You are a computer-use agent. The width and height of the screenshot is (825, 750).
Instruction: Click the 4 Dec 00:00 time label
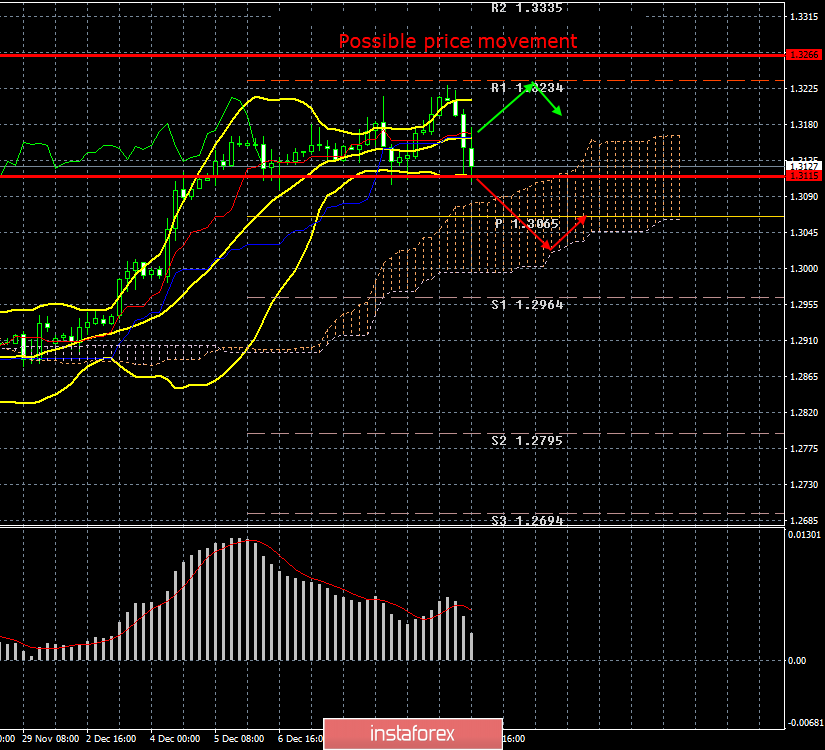click(175, 738)
